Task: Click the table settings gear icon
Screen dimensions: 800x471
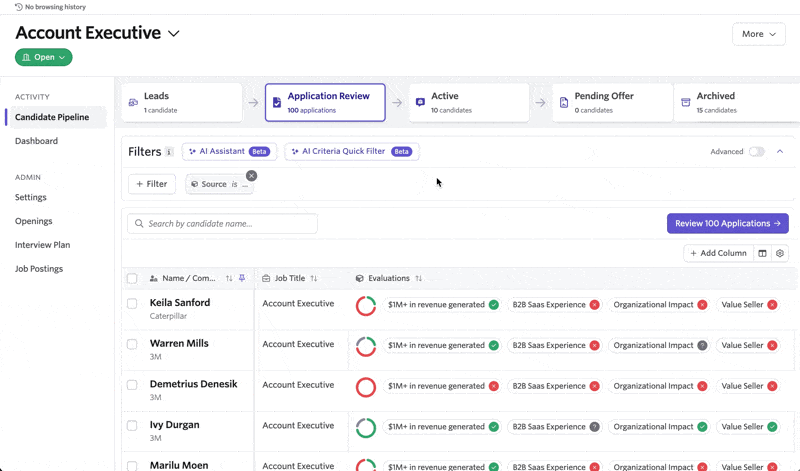Action: (781, 253)
